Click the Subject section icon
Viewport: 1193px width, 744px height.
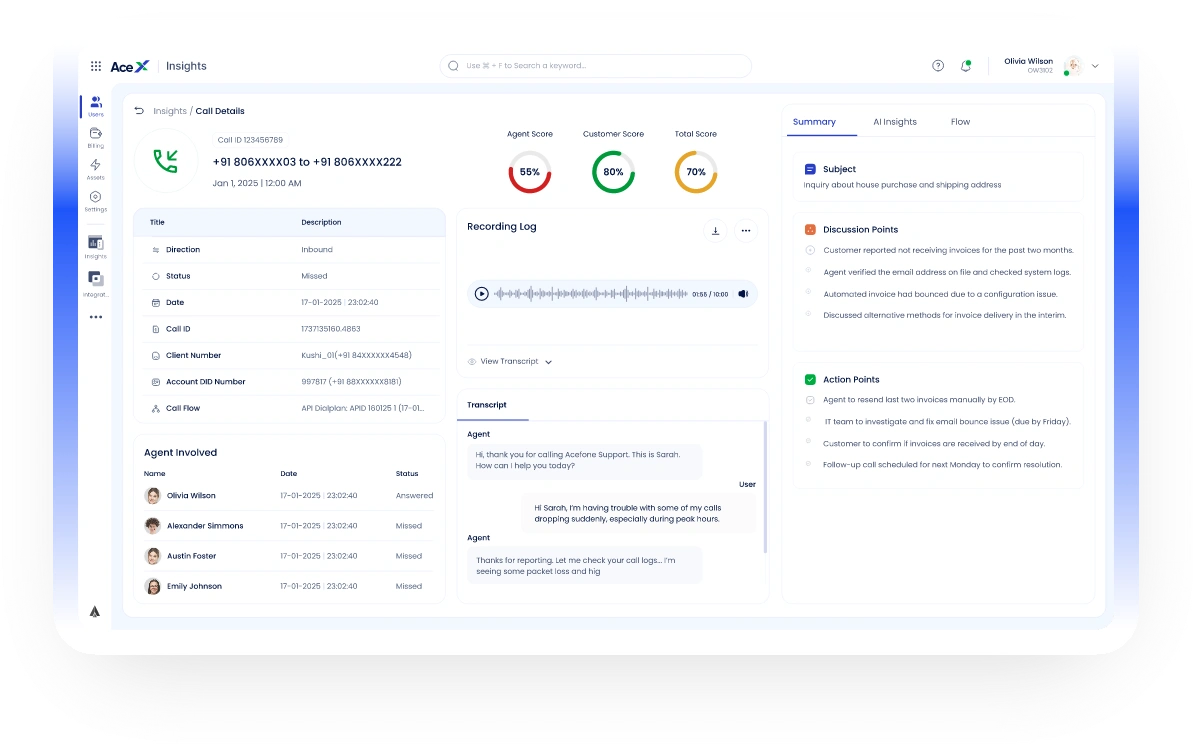point(810,169)
